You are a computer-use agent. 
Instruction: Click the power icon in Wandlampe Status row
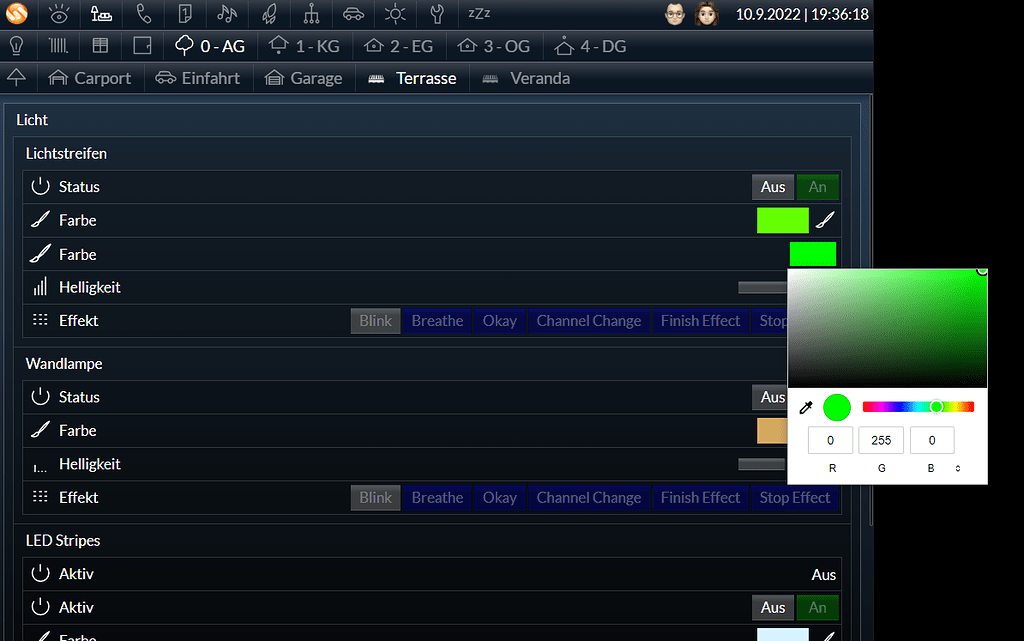(x=40, y=396)
